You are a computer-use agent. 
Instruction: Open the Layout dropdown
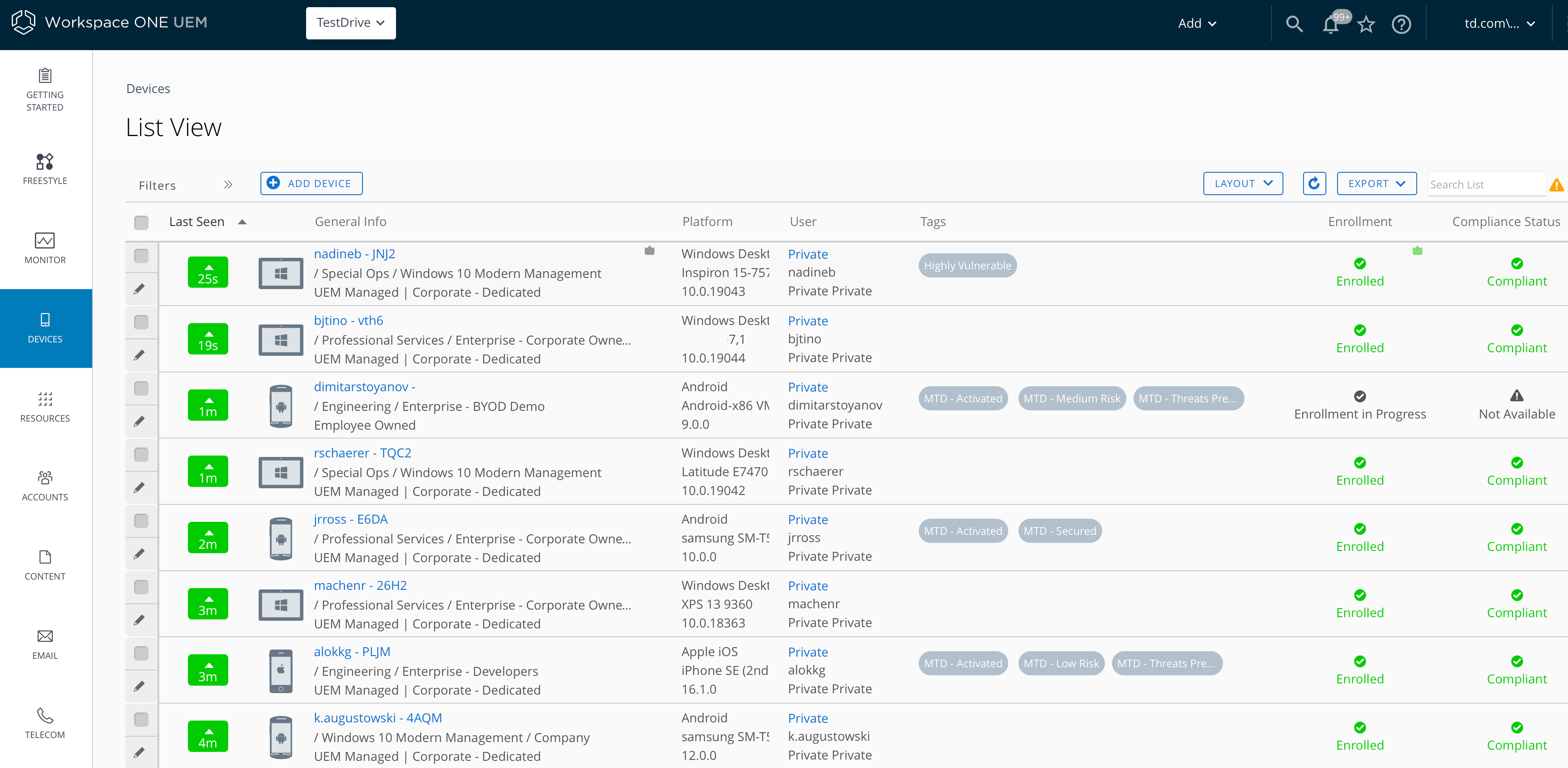click(1243, 183)
